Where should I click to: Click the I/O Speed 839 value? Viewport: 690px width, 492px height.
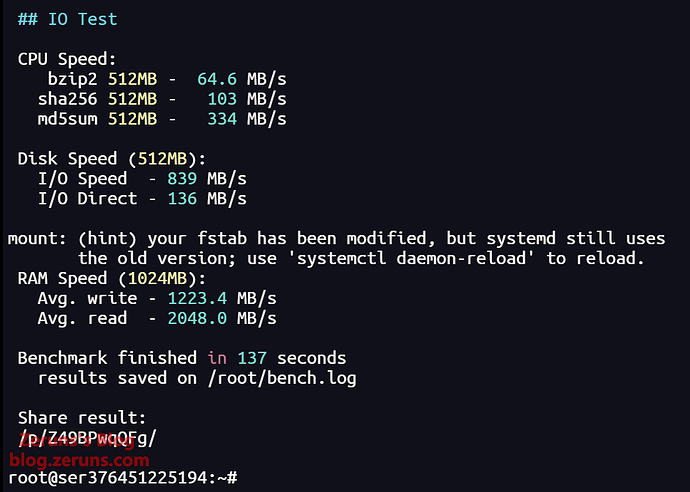tap(183, 179)
